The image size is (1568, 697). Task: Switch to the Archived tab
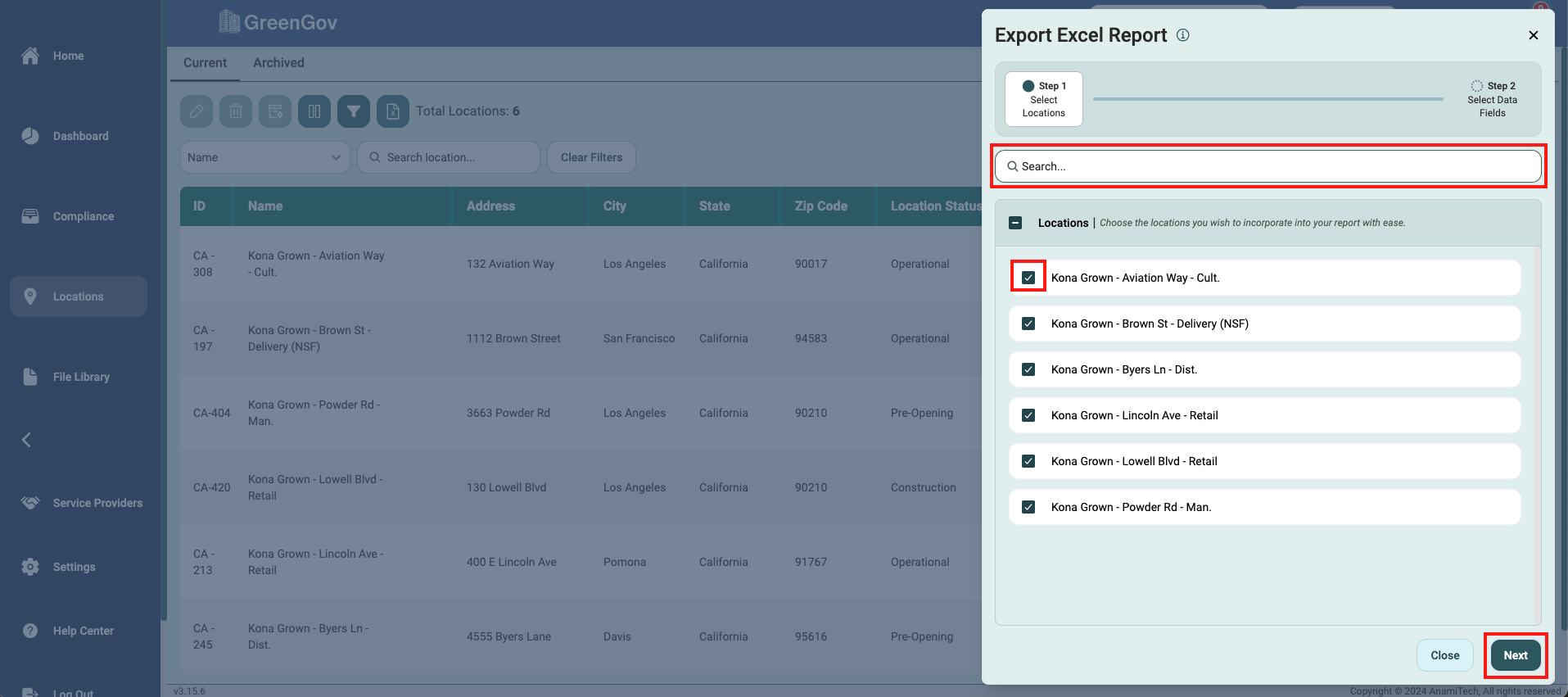tap(278, 63)
